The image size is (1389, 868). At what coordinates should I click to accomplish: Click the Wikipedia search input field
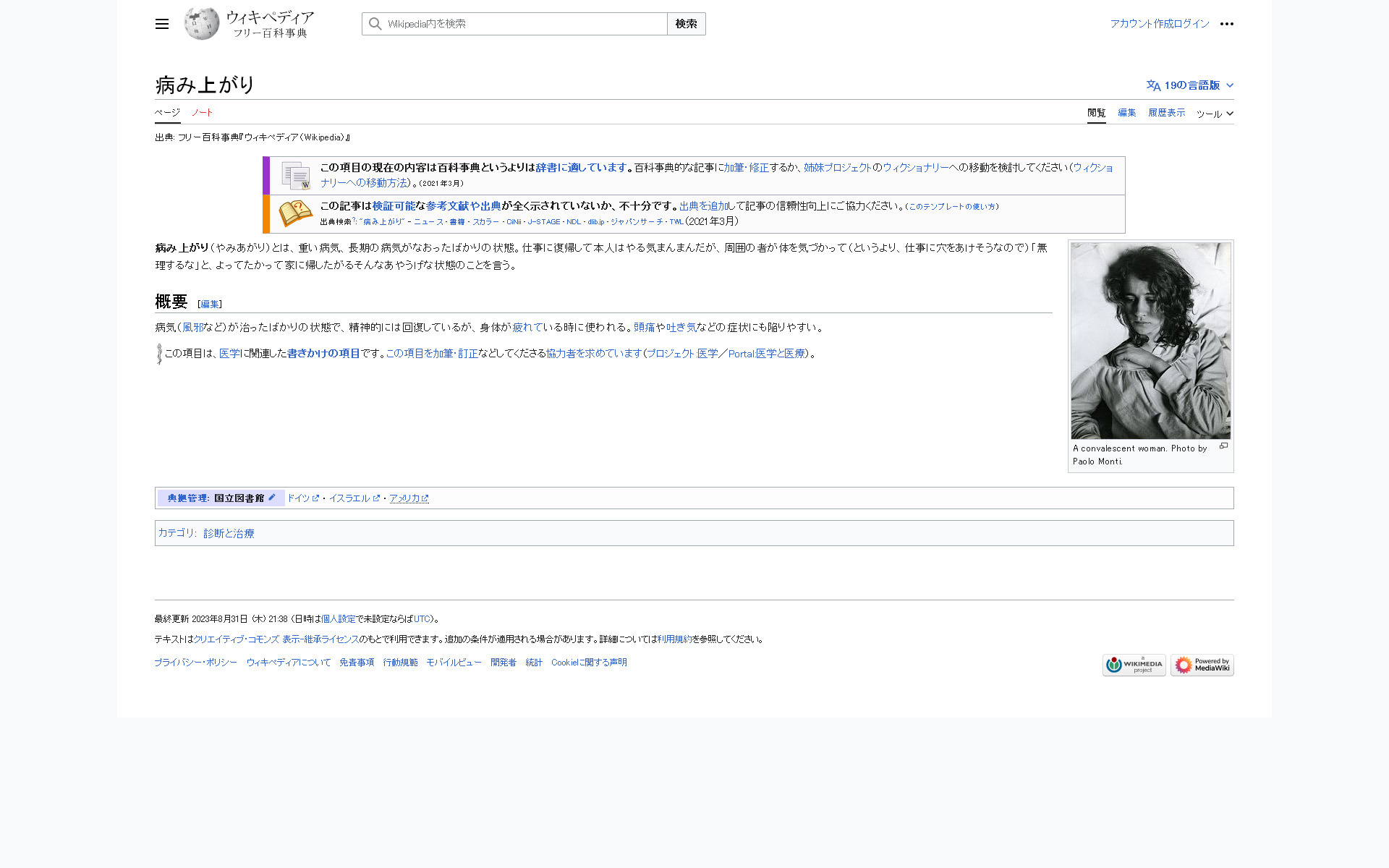[x=514, y=24]
